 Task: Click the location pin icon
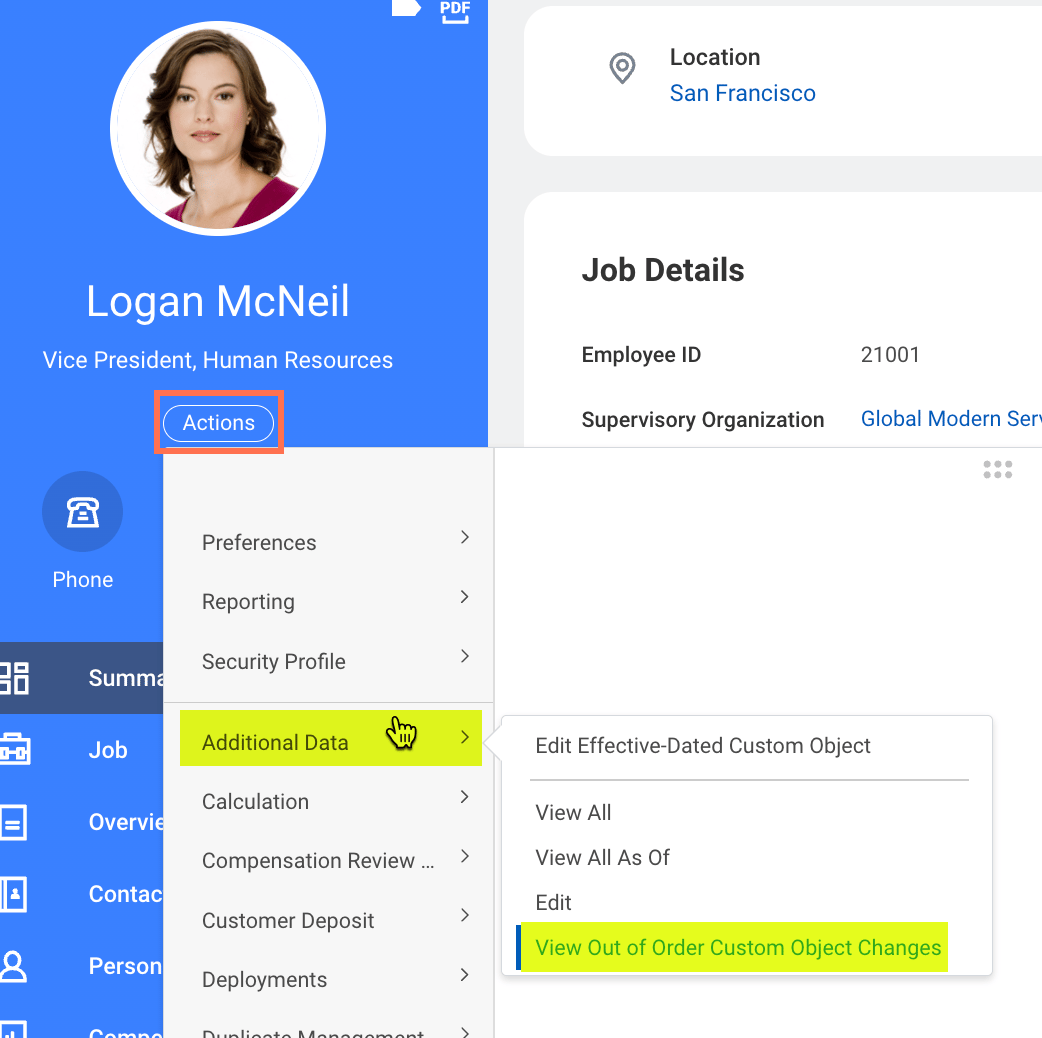622,68
